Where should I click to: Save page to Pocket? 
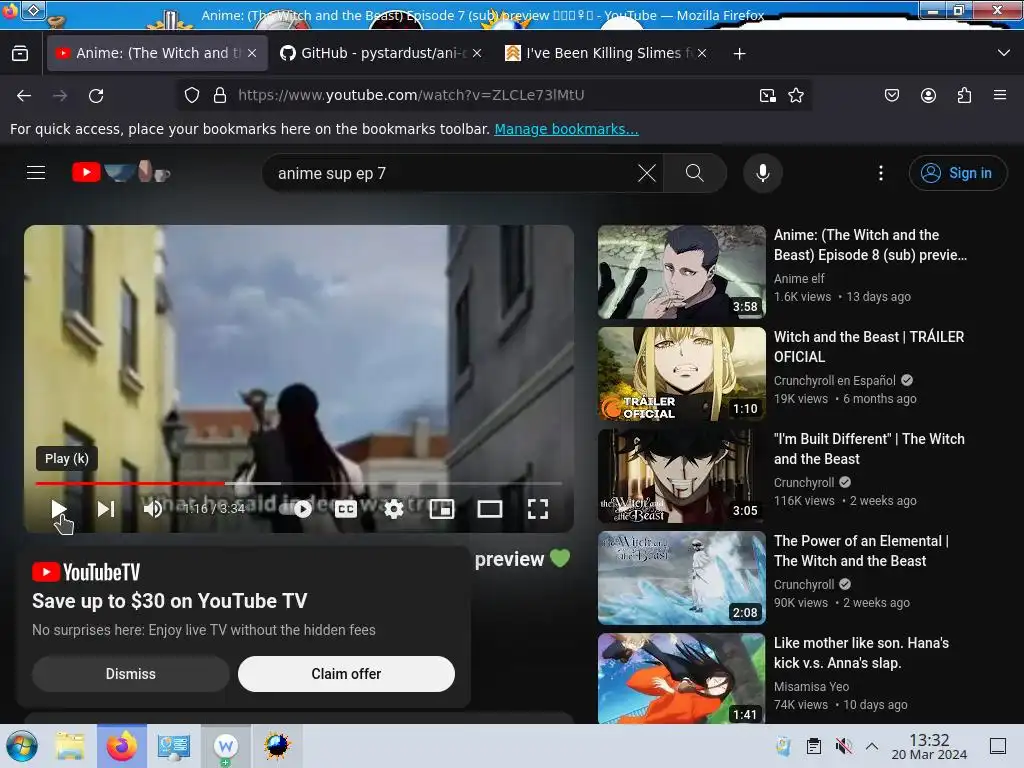(x=891, y=95)
